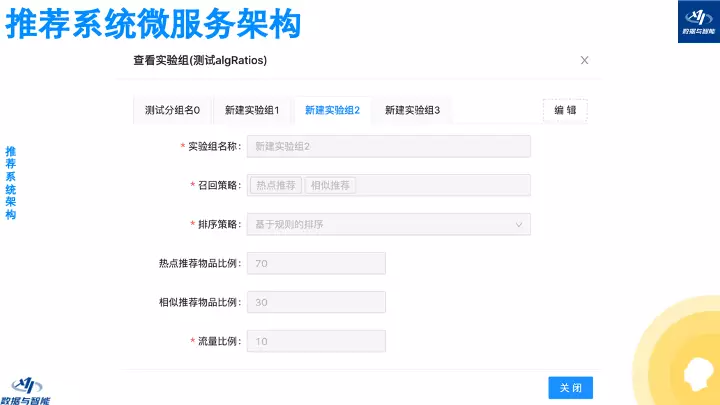Click the 数据与智能 logo at the bottom left

click(25, 391)
